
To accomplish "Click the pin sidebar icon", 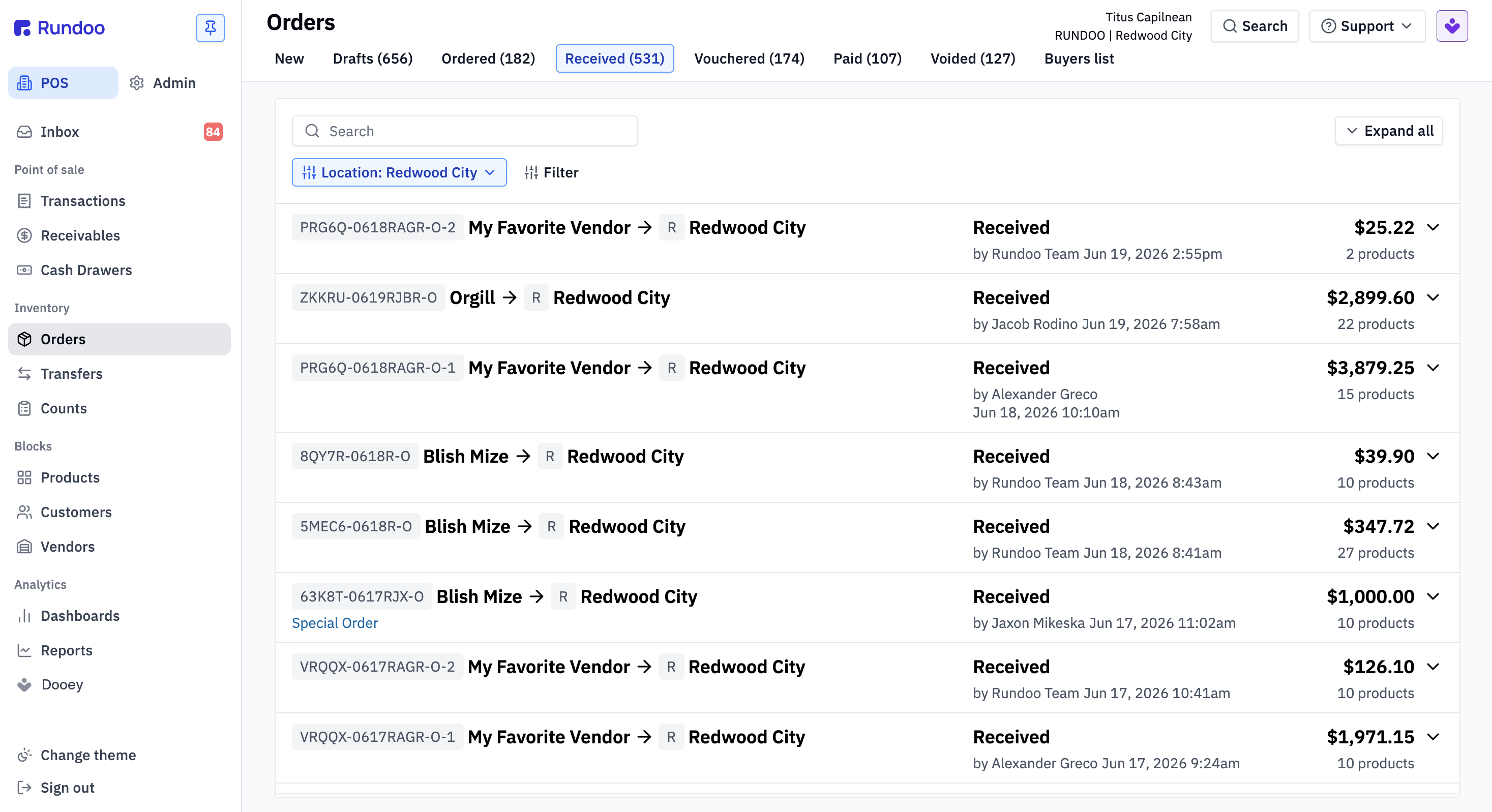I will [210, 27].
